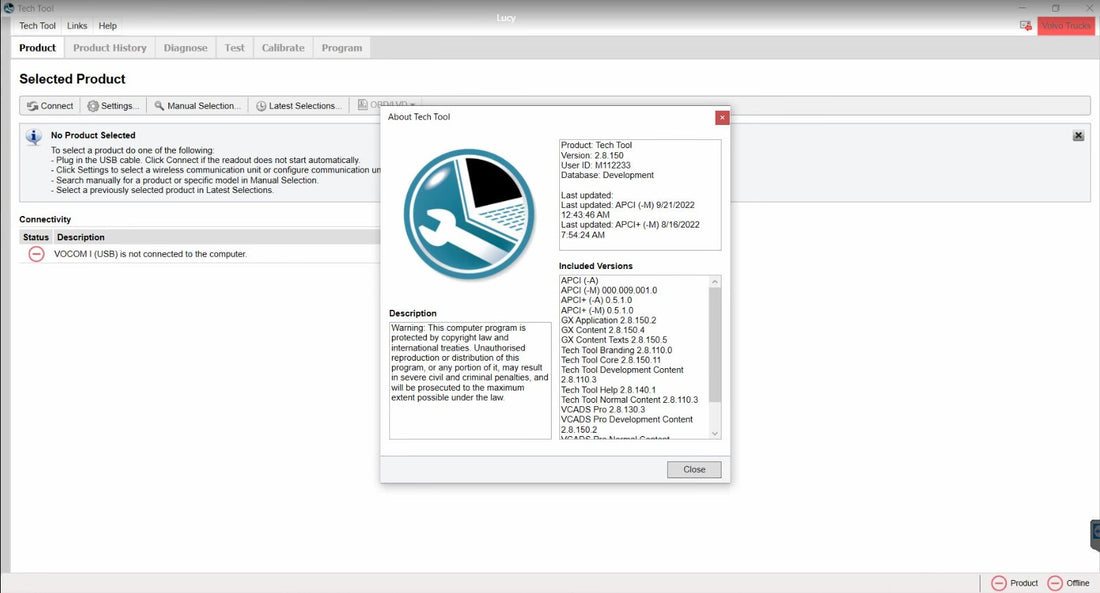Open Manual Selection search
The image size is (1100, 593).
click(x=197, y=106)
